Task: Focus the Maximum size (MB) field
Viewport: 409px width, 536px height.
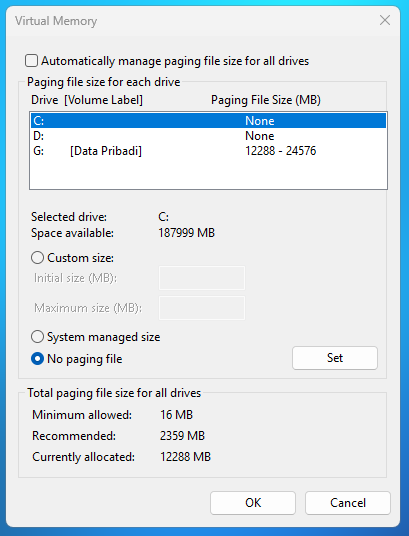Action: pos(202,308)
